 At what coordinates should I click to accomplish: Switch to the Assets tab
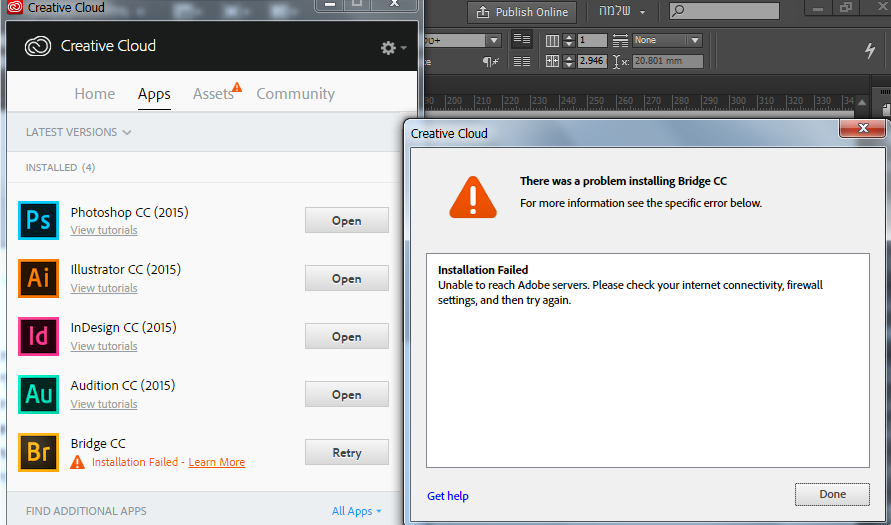pos(213,94)
